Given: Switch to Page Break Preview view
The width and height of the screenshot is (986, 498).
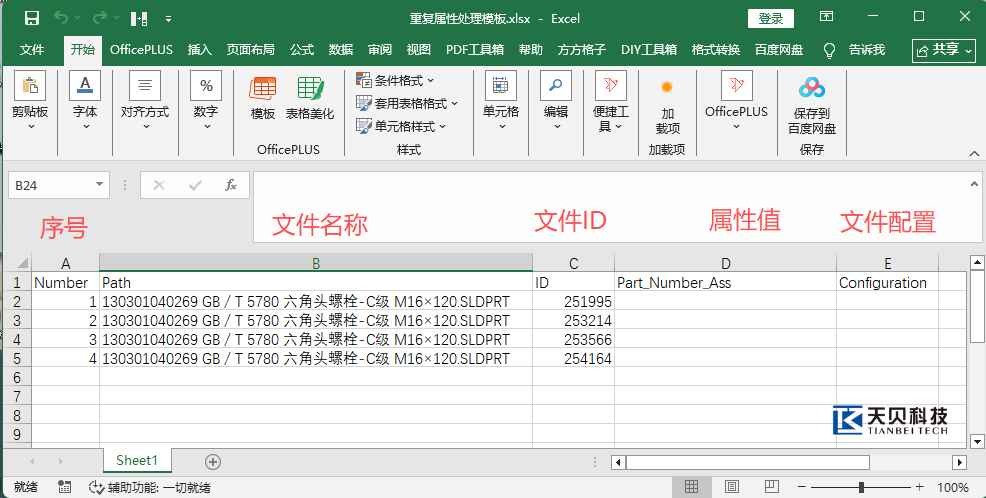Looking at the screenshot, I should (x=771, y=487).
